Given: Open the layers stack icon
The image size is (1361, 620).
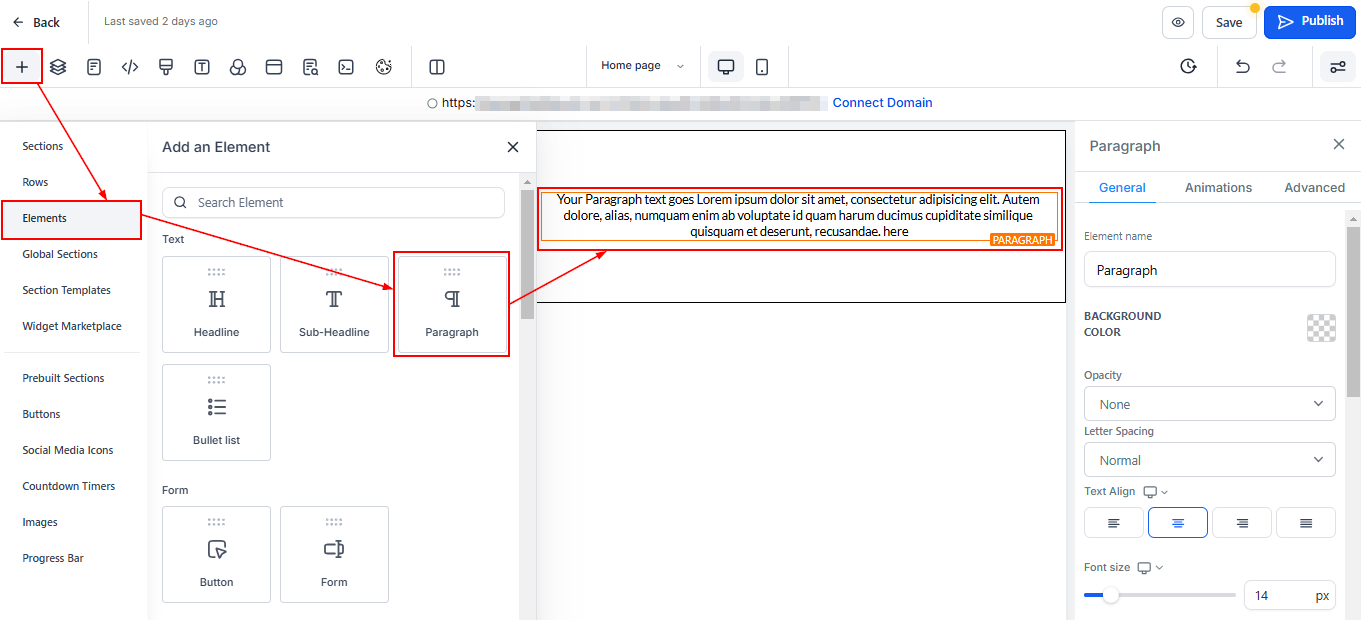Looking at the screenshot, I should (58, 67).
